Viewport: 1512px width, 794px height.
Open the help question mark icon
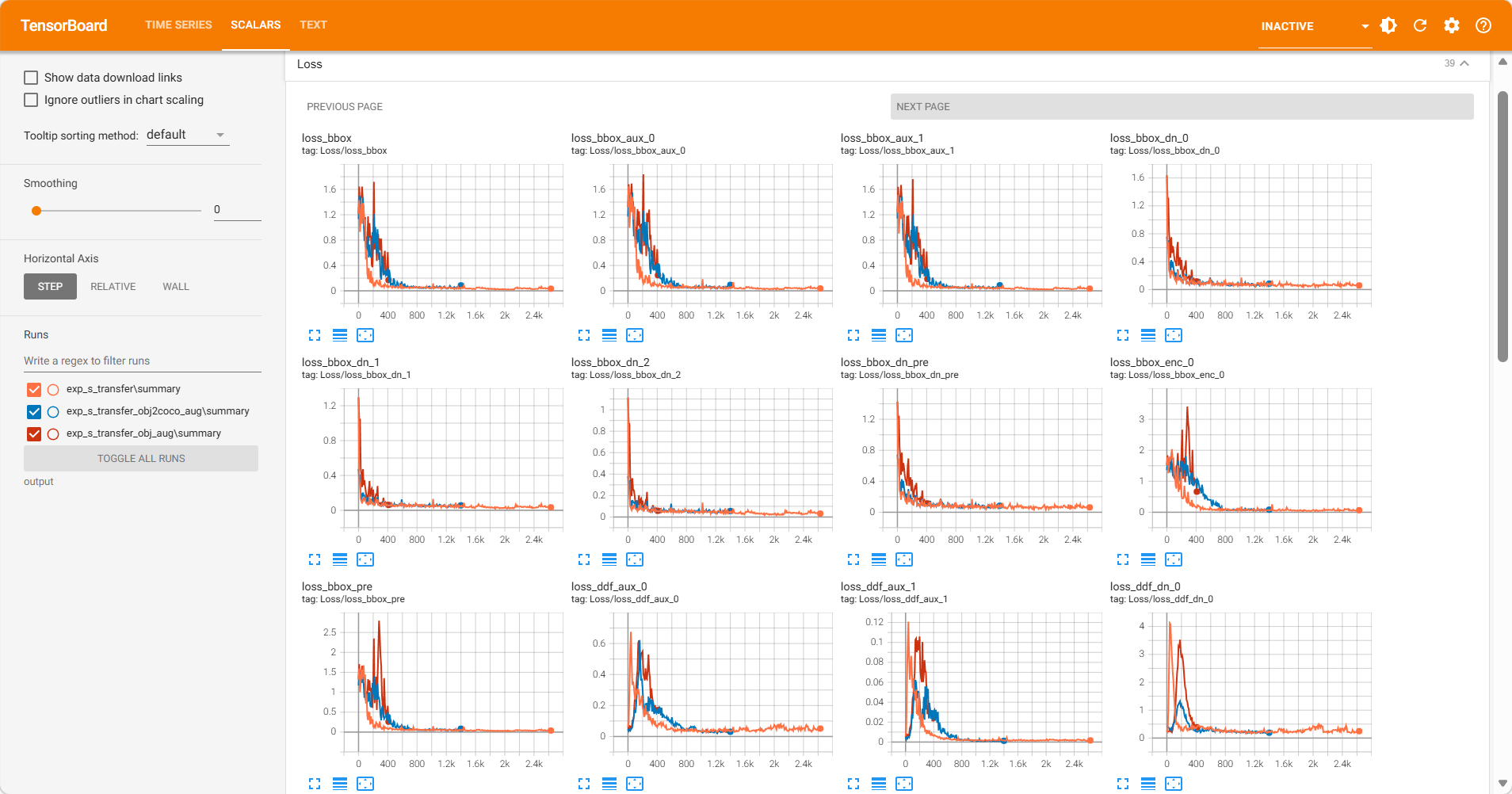[x=1483, y=25]
